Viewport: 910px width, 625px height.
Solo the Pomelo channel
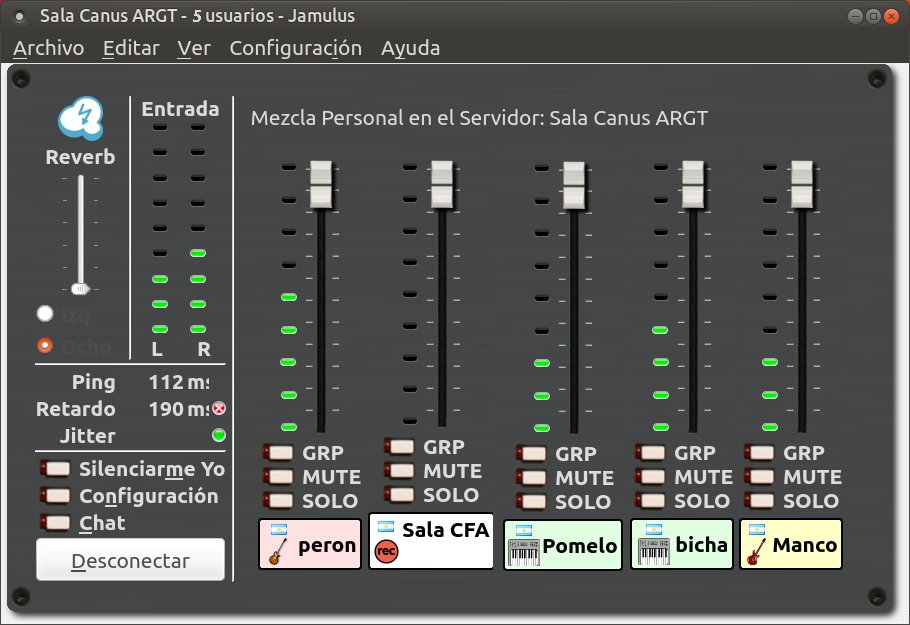coord(531,501)
